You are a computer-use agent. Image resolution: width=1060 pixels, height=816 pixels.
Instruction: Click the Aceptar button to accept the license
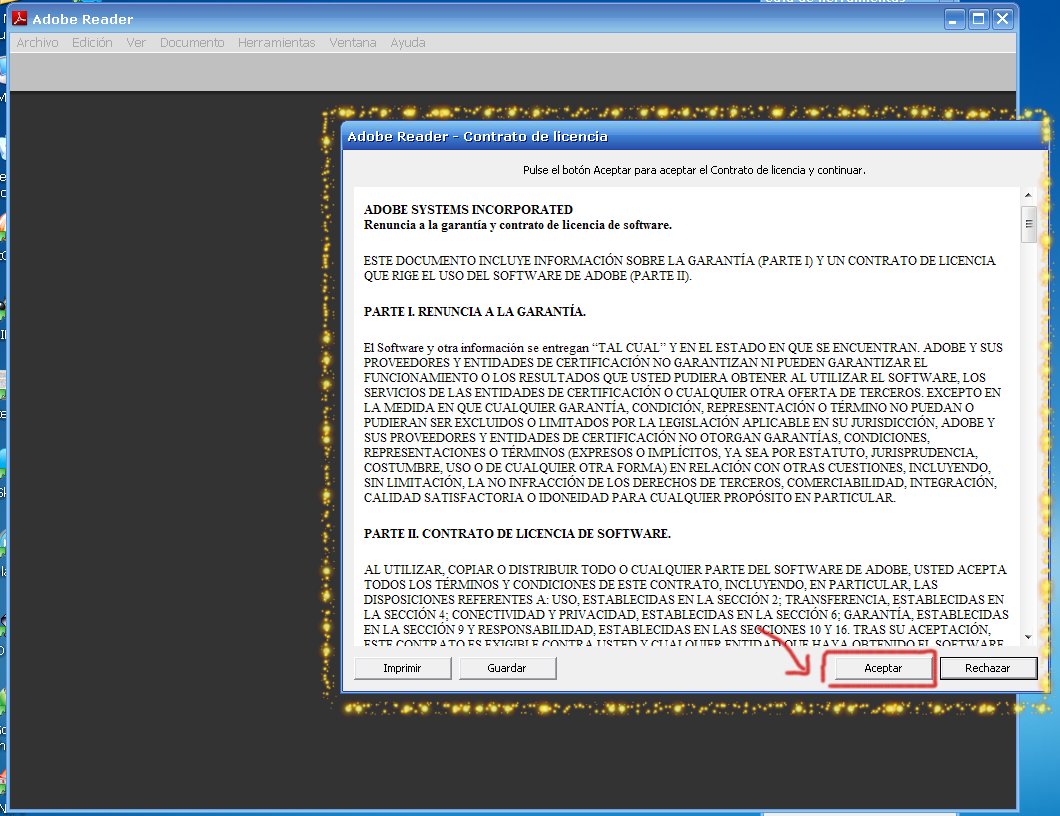(x=883, y=668)
